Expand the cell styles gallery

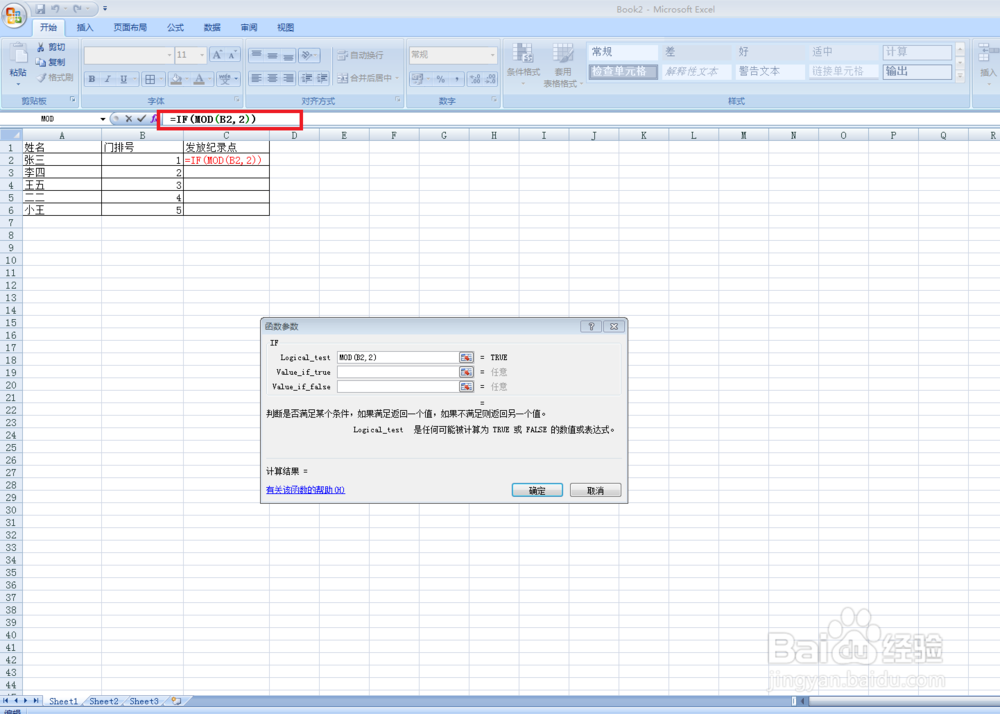(x=960, y=75)
